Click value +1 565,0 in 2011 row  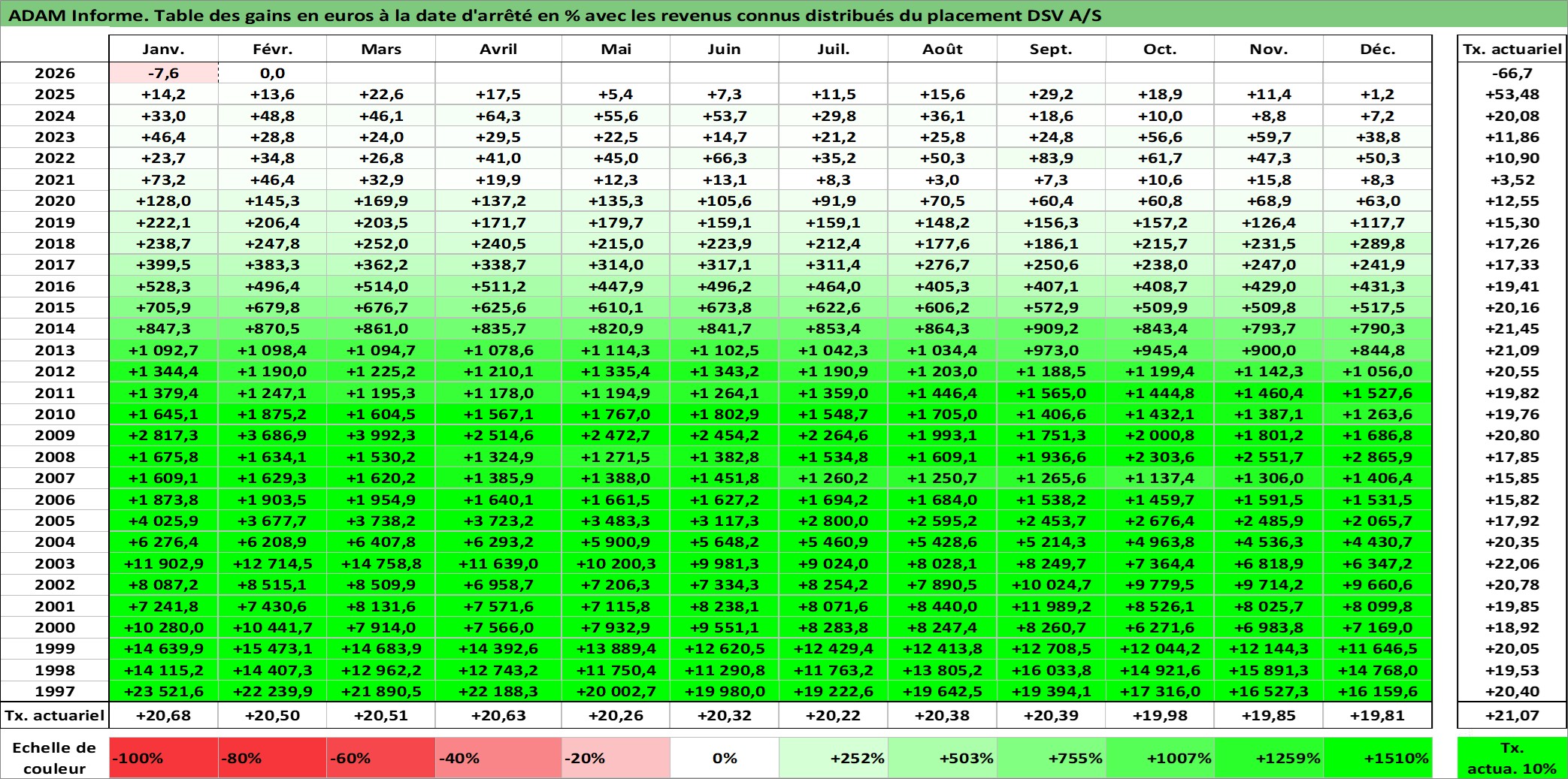tap(1051, 393)
